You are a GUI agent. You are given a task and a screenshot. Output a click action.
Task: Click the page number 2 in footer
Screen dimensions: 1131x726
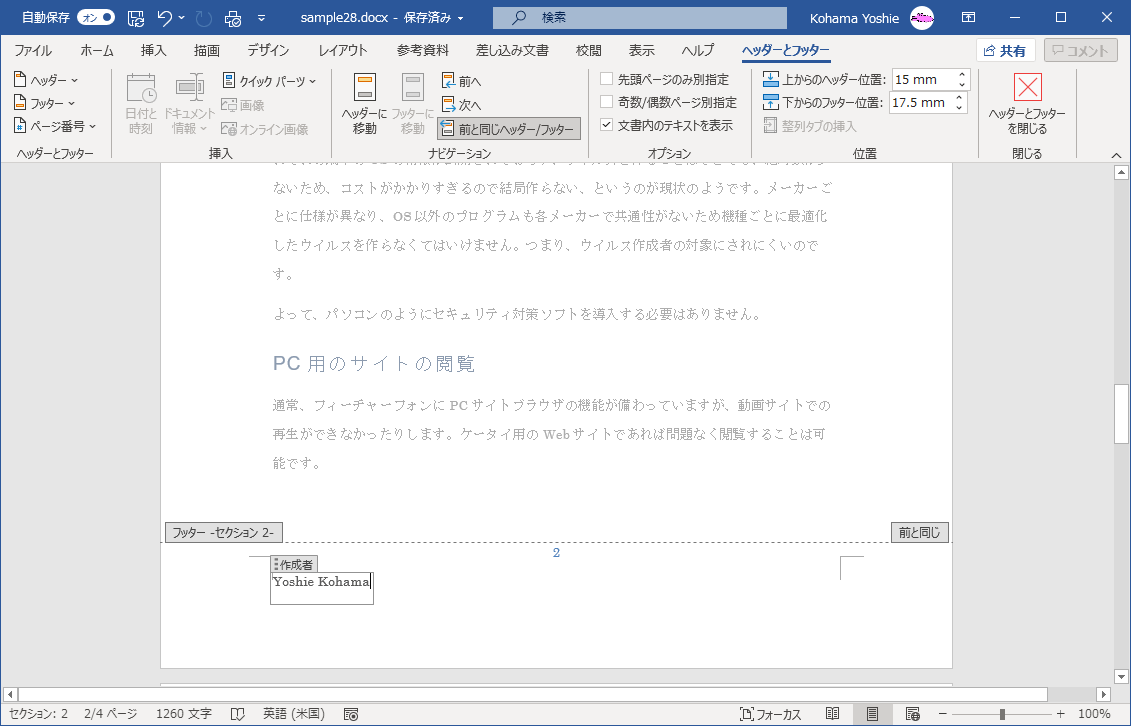click(556, 553)
